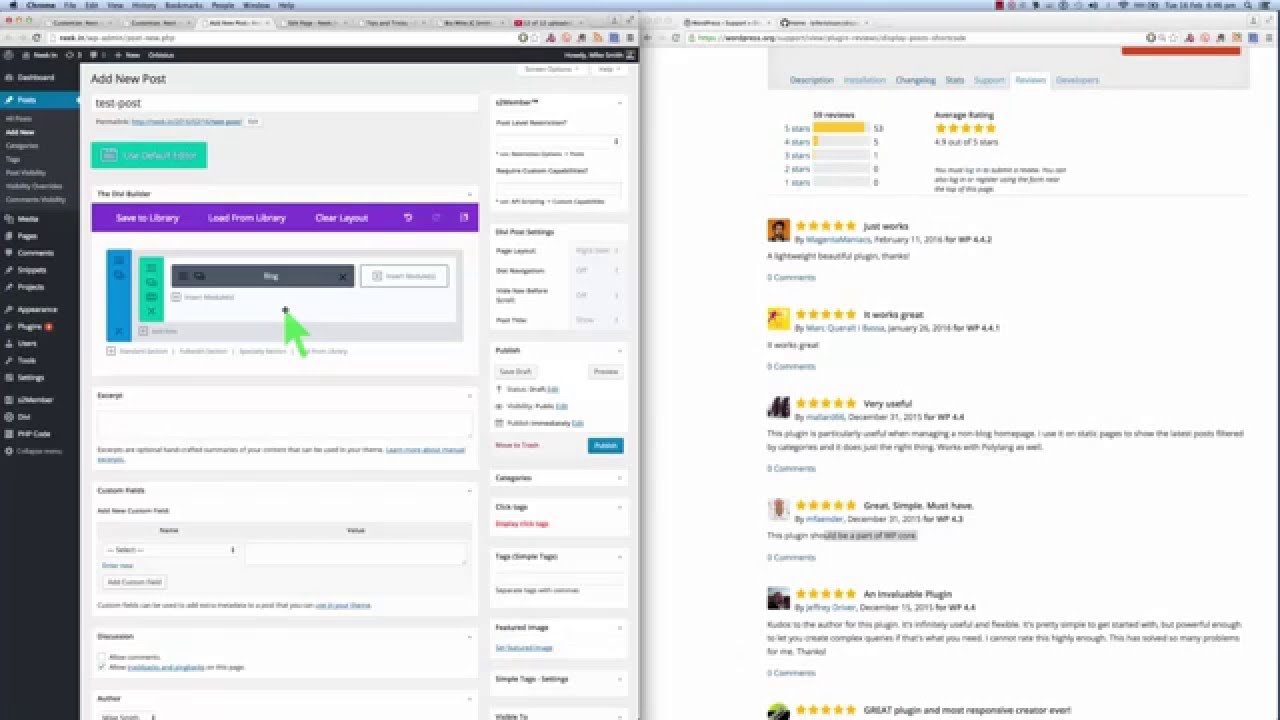Remove the Blog module with its X
Viewport: 1280px width, 720px height.
[x=343, y=276]
